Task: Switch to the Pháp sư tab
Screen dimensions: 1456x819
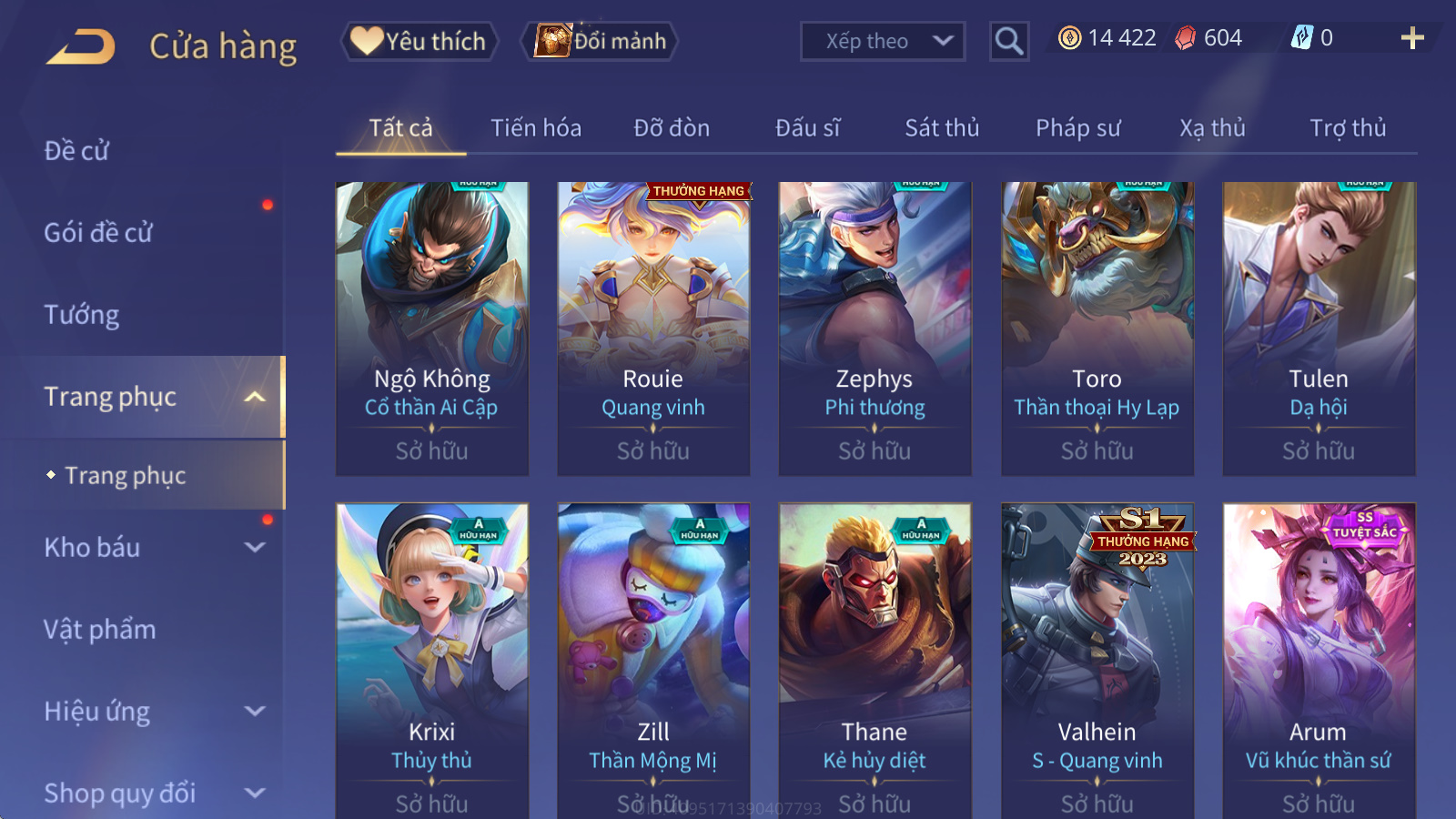Action: [1077, 128]
